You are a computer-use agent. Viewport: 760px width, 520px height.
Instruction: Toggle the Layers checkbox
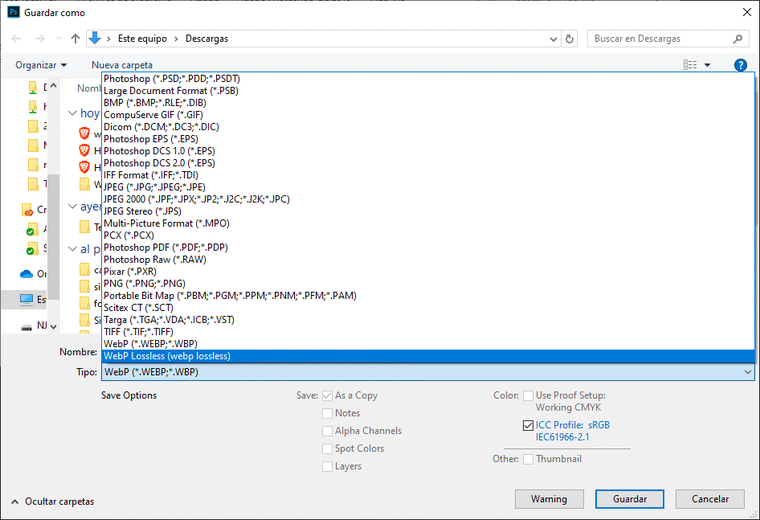[x=328, y=466]
